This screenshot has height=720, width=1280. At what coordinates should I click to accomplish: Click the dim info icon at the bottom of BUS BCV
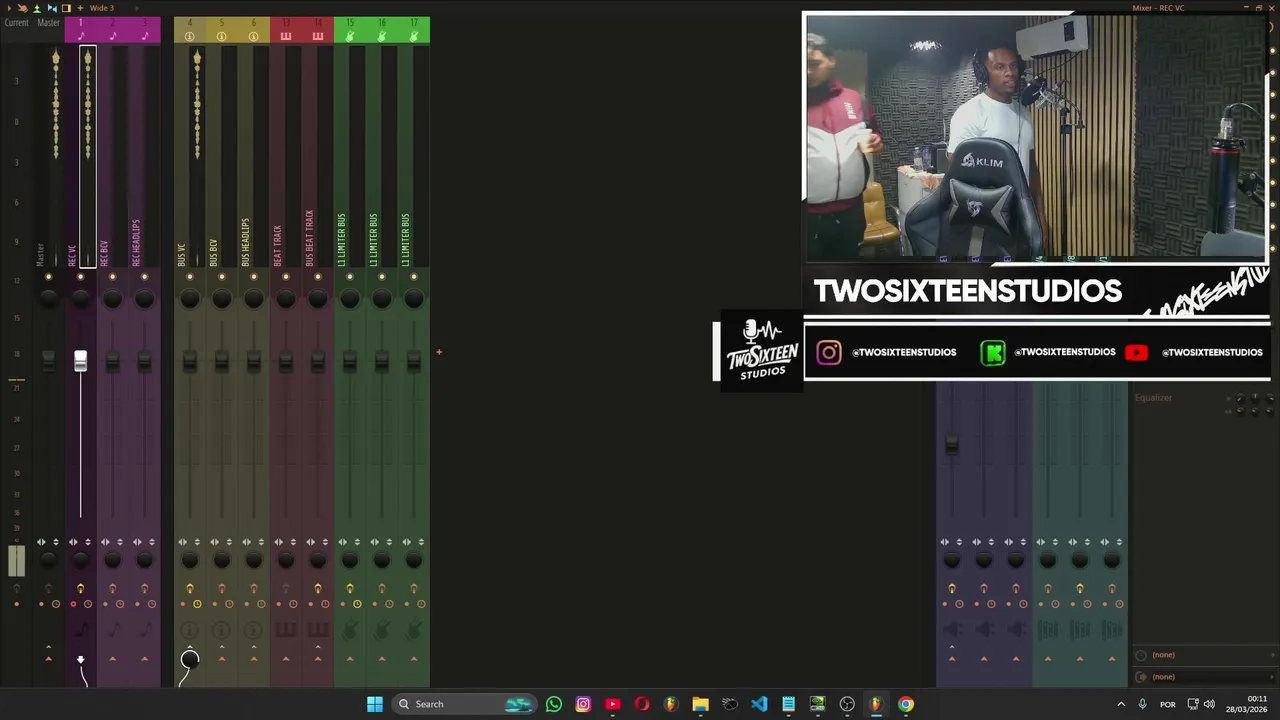(x=222, y=630)
